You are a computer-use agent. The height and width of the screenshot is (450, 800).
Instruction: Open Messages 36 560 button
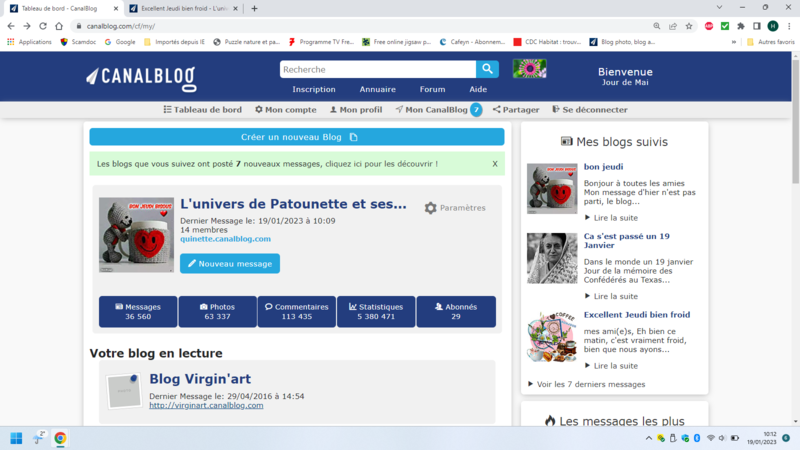point(138,312)
